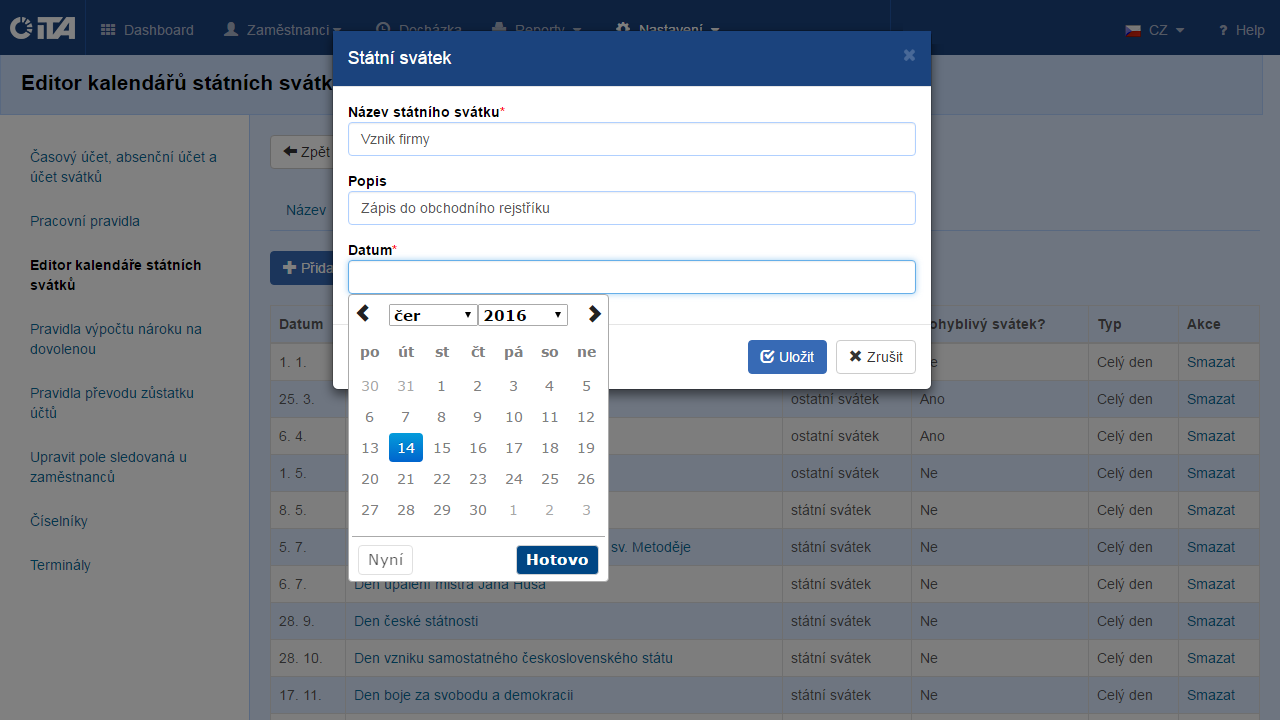Open the year dropdown showing 2016
Screen dimensions: 1280x720
pos(523,315)
